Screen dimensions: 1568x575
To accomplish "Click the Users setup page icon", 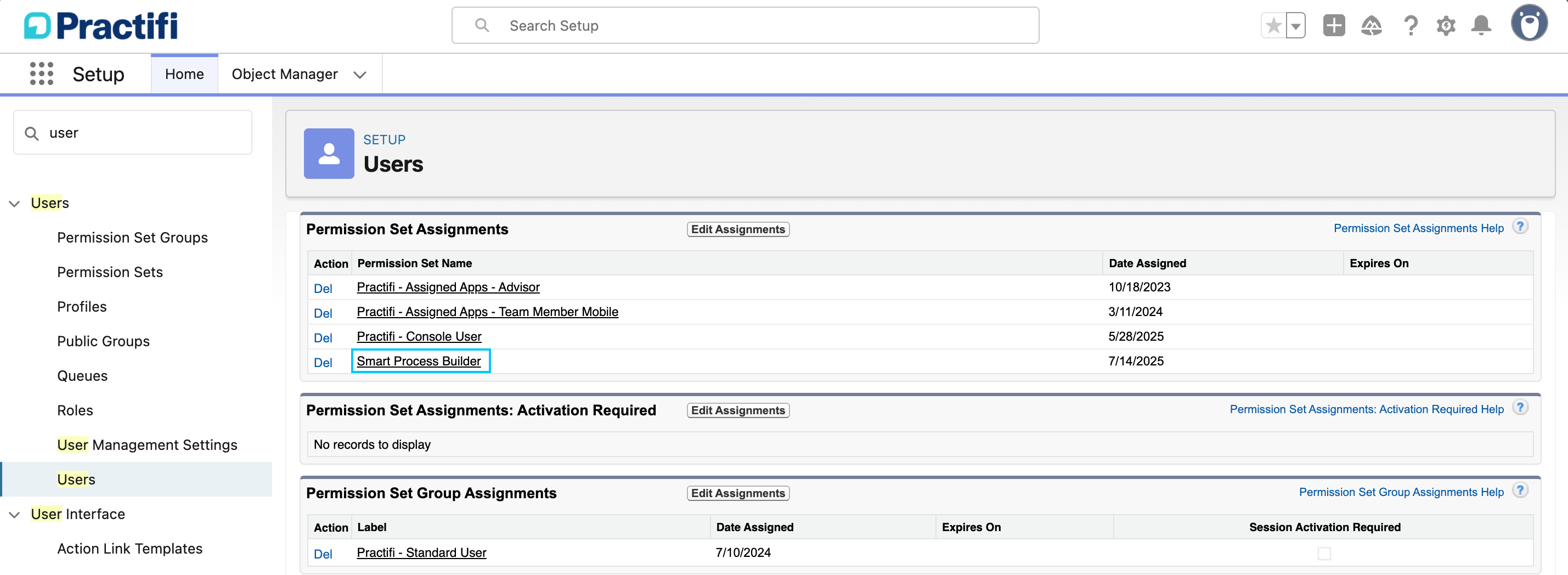I will click(x=329, y=153).
